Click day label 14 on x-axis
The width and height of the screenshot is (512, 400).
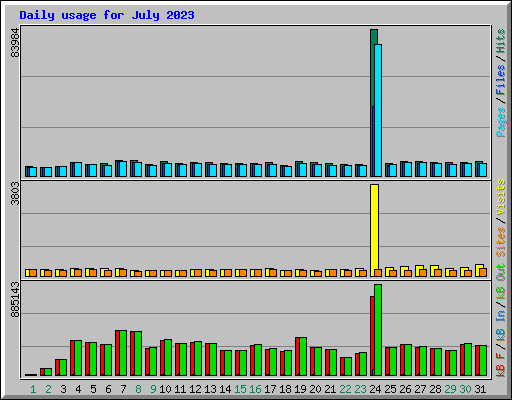(x=225, y=389)
